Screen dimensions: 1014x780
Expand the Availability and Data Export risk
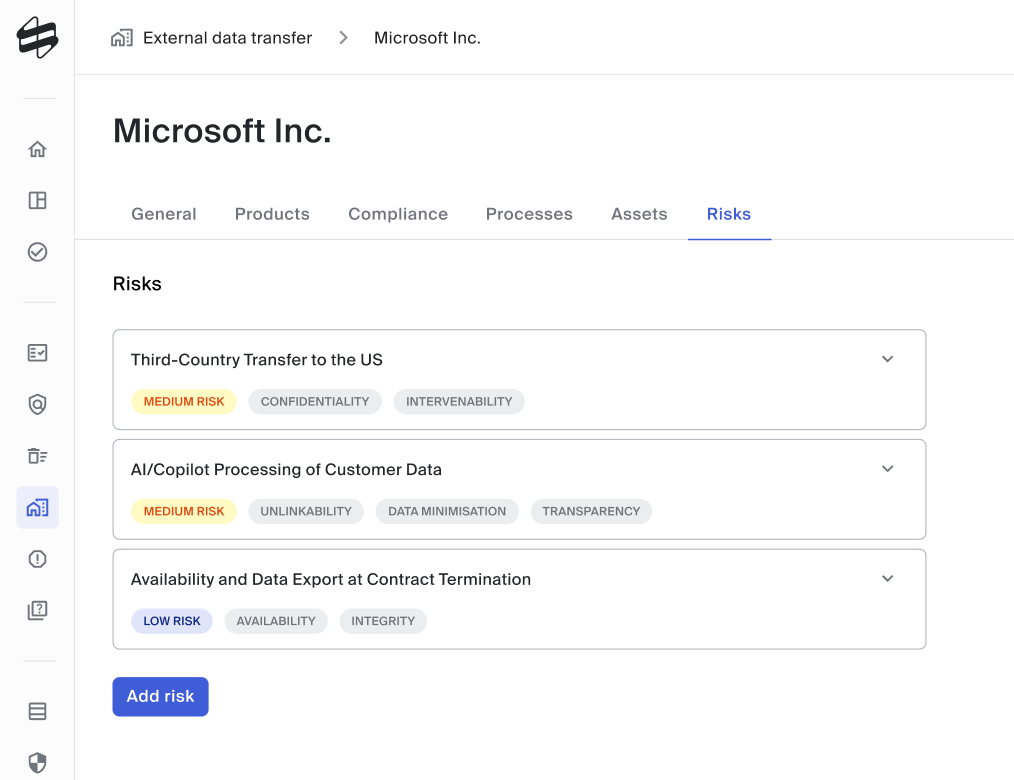(888, 579)
